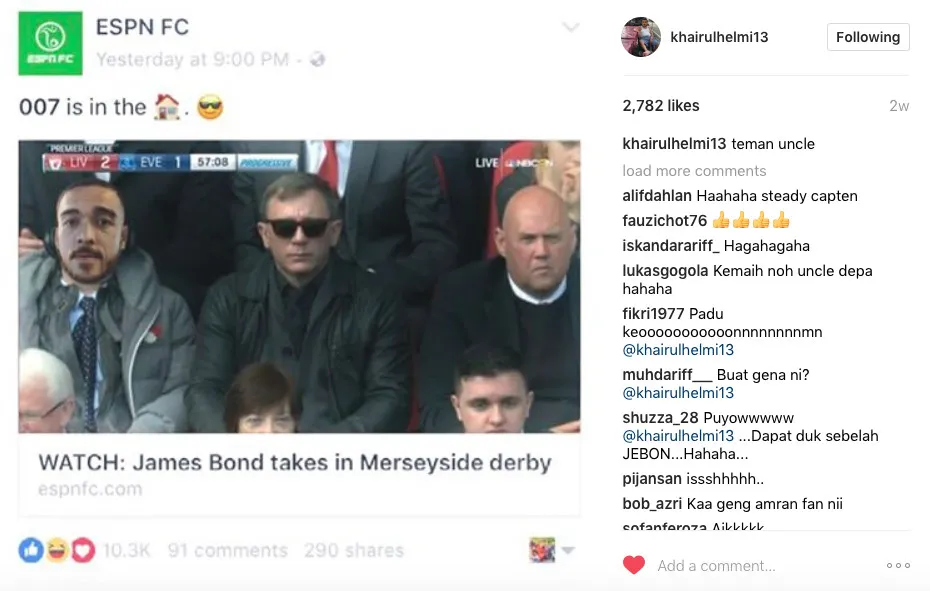
Task: Open the ESPN FC page name link
Action: 142,27
